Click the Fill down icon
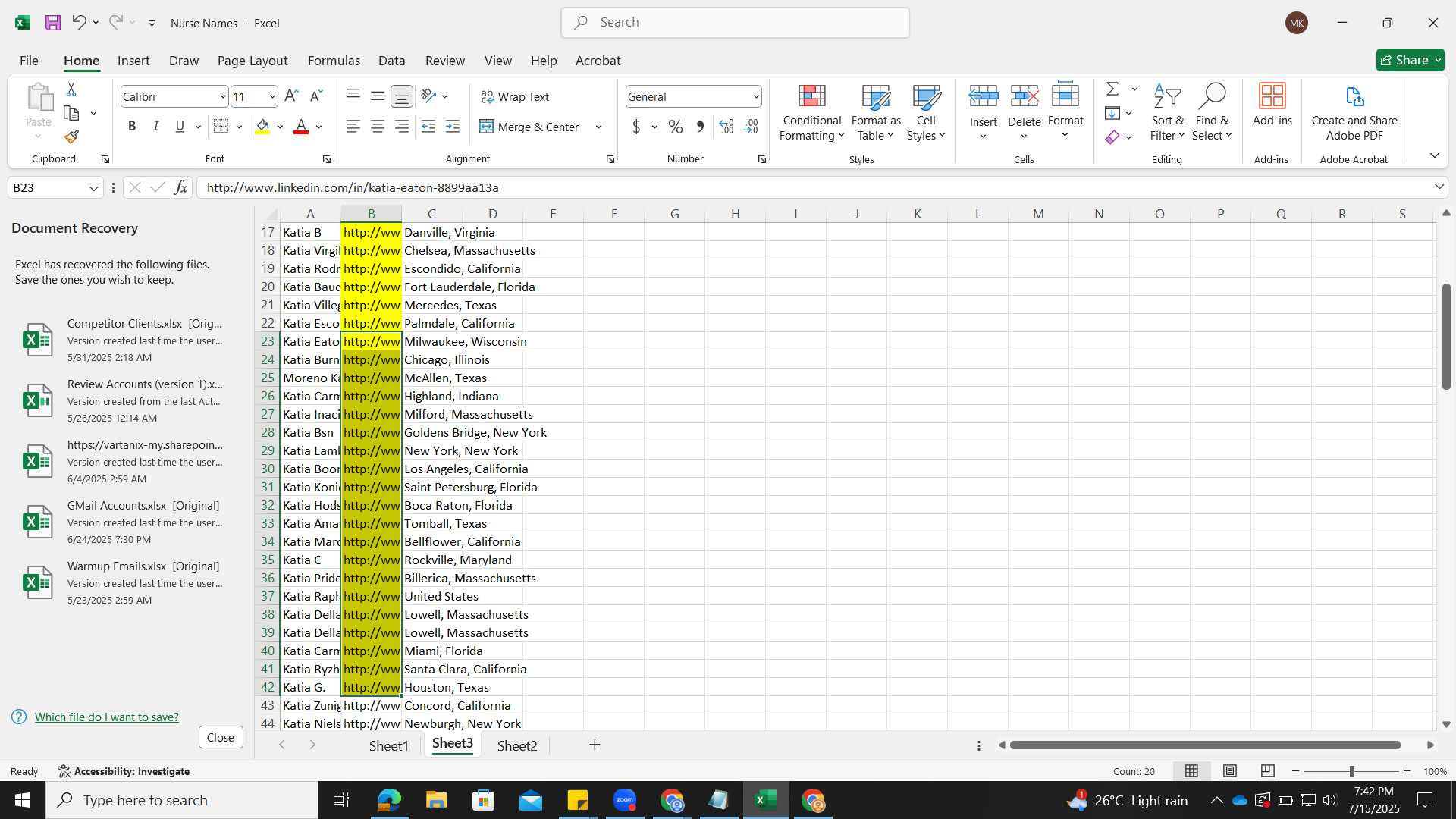Screen dimensions: 1456x819 coord(1112,113)
